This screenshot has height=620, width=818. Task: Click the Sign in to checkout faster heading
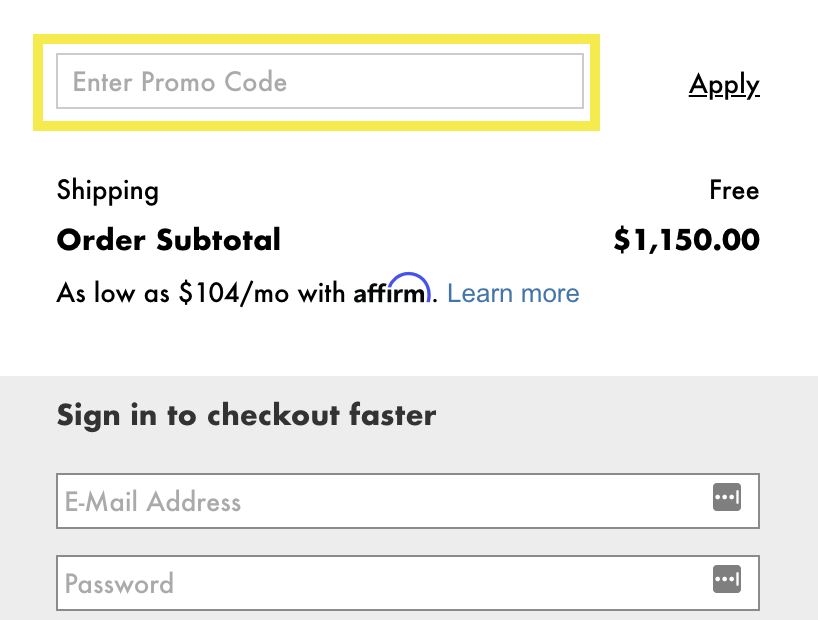click(246, 415)
